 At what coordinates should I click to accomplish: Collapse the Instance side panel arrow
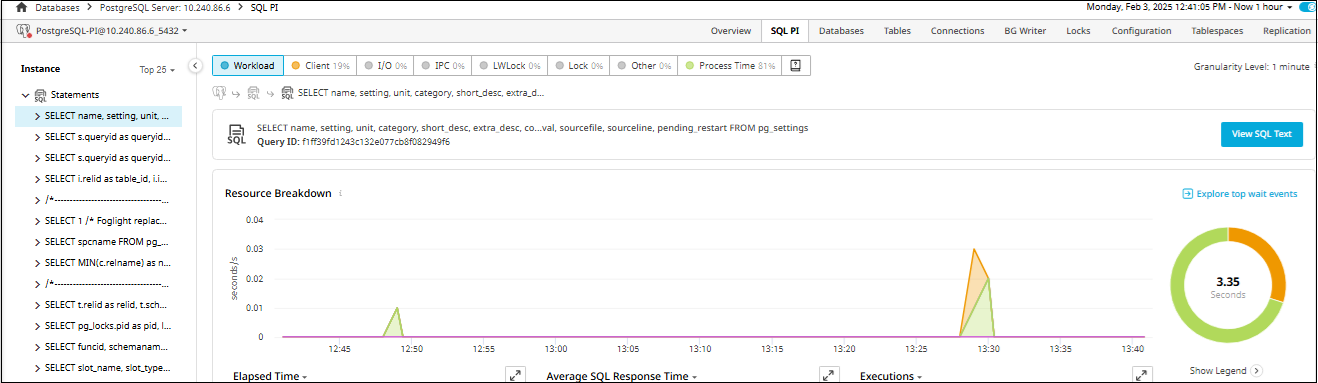pyautogui.click(x=196, y=66)
